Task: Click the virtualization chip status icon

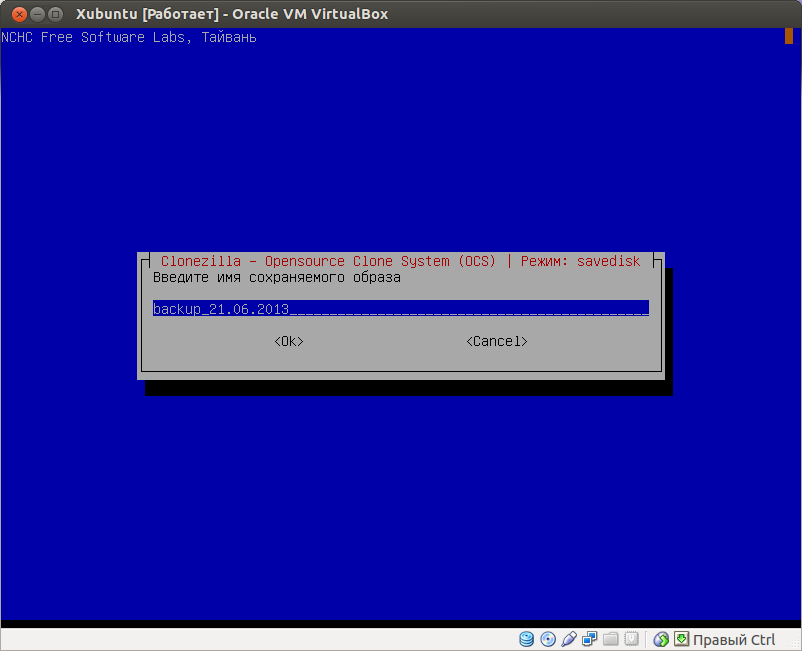Action: (632, 639)
